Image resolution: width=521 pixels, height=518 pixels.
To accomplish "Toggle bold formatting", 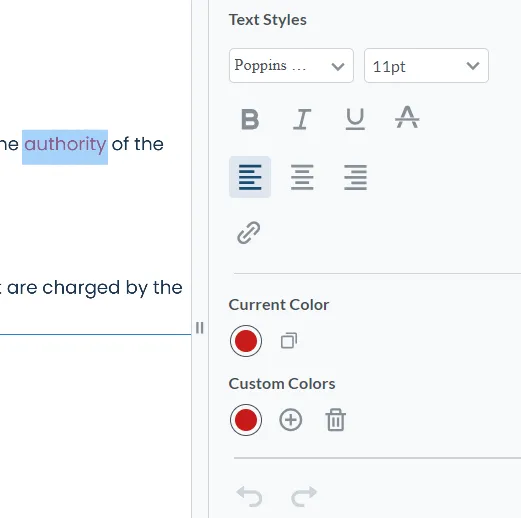I will (250, 119).
